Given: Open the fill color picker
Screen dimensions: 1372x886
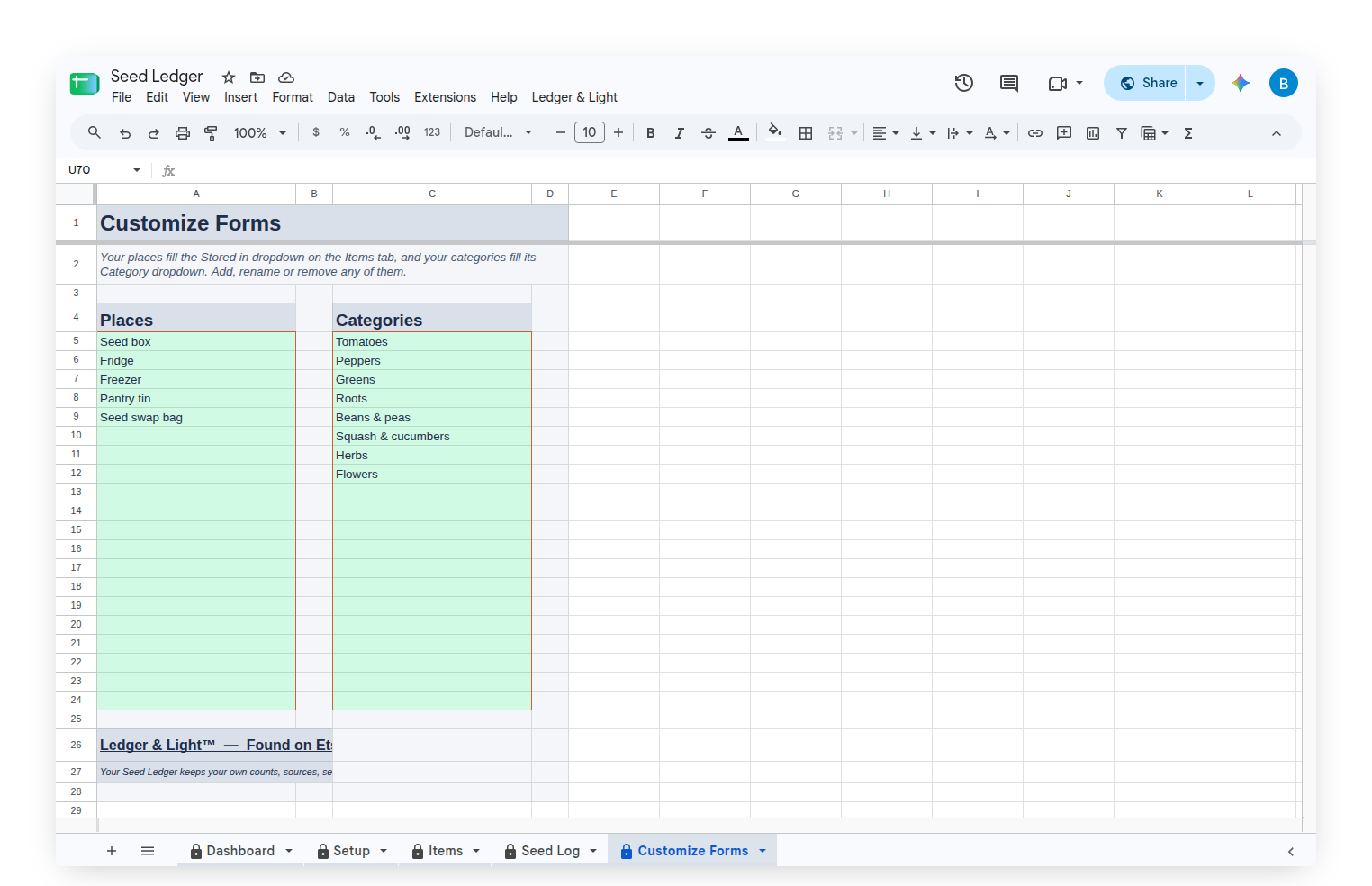Looking at the screenshot, I should click(x=775, y=133).
